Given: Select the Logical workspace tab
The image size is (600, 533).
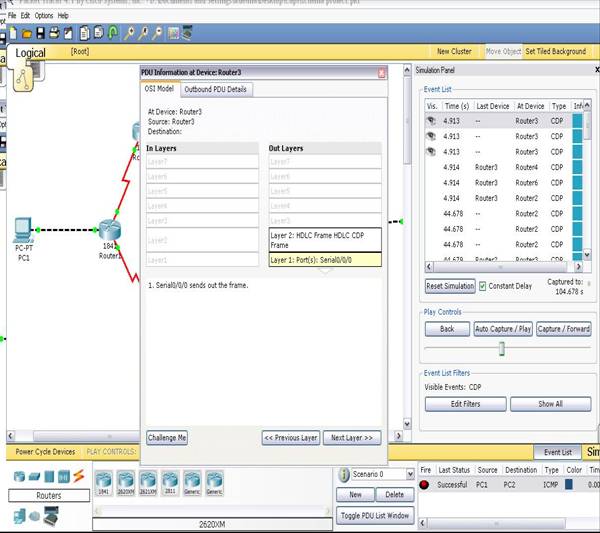Looking at the screenshot, I should pyautogui.click(x=30, y=53).
